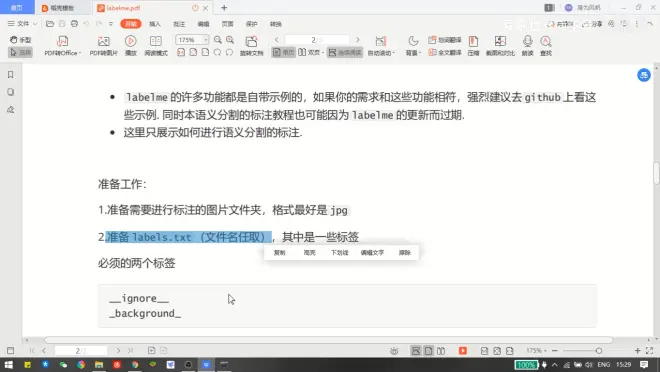Screen dimensions: 660x372
Task: Start slideshow with 播放 button
Action: click(x=130, y=46)
